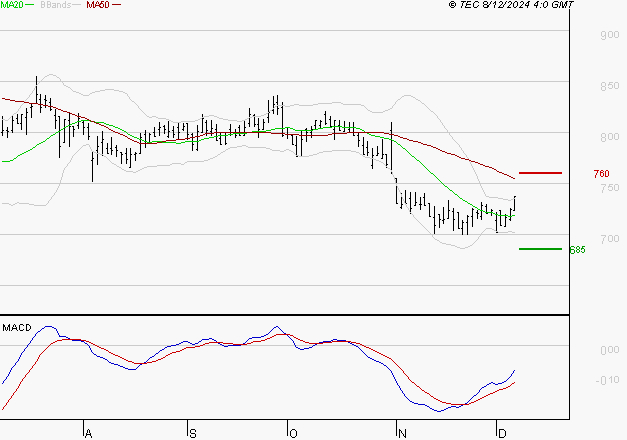Screen dimensions: 627x440
Task: Click the most recent price bar on chart
Action: [515, 203]
